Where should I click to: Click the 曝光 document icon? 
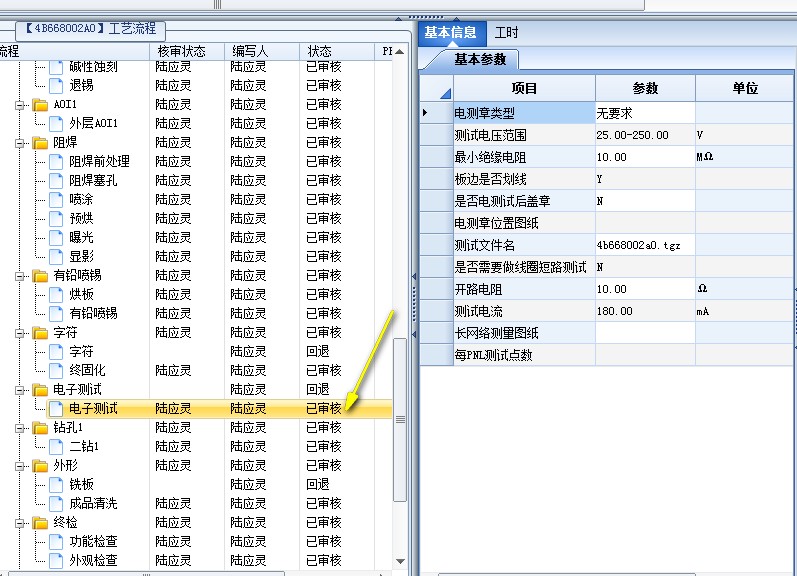click(x=56, y=237)
